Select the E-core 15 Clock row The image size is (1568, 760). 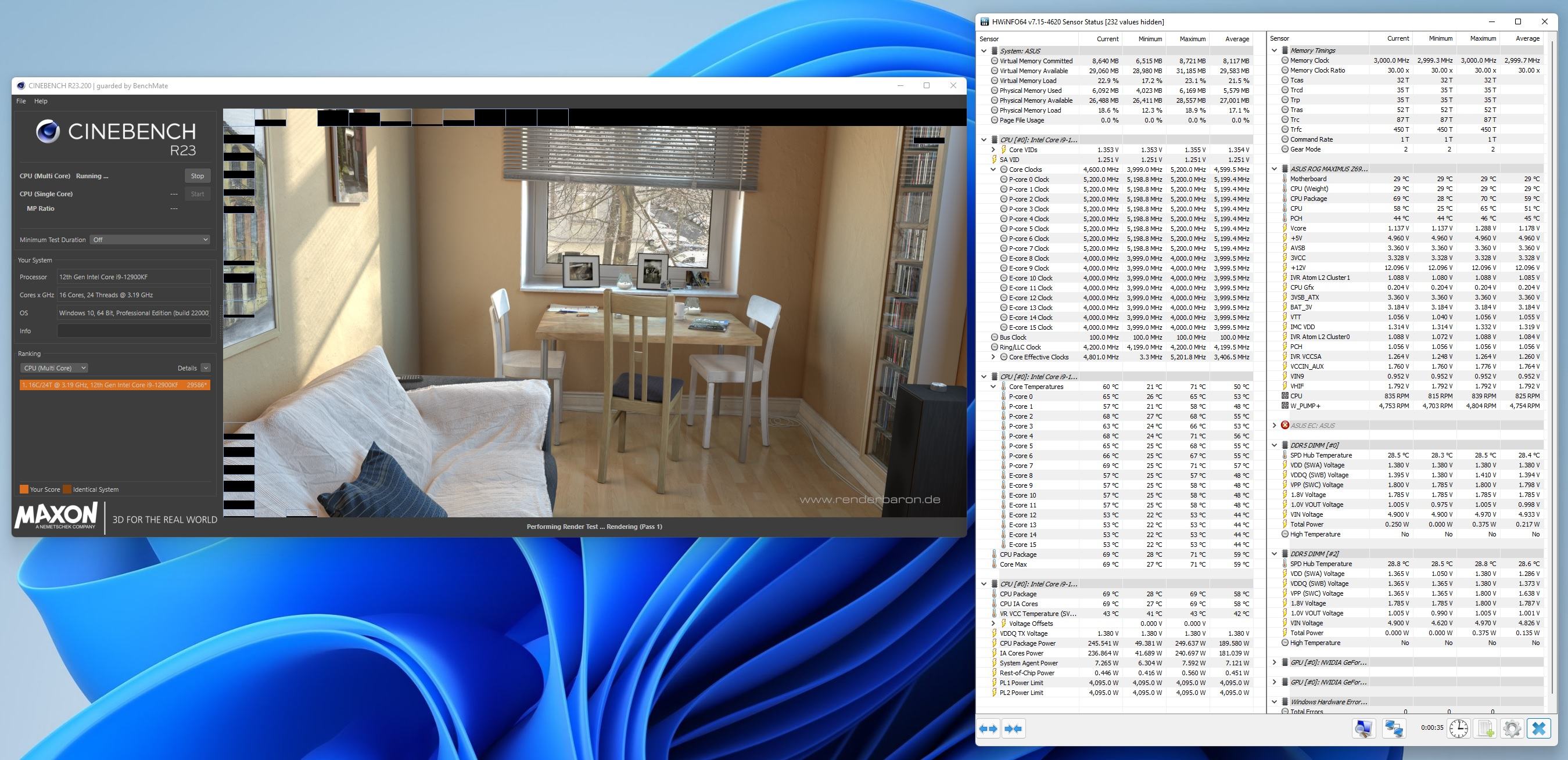click(x=1114, y=327)
